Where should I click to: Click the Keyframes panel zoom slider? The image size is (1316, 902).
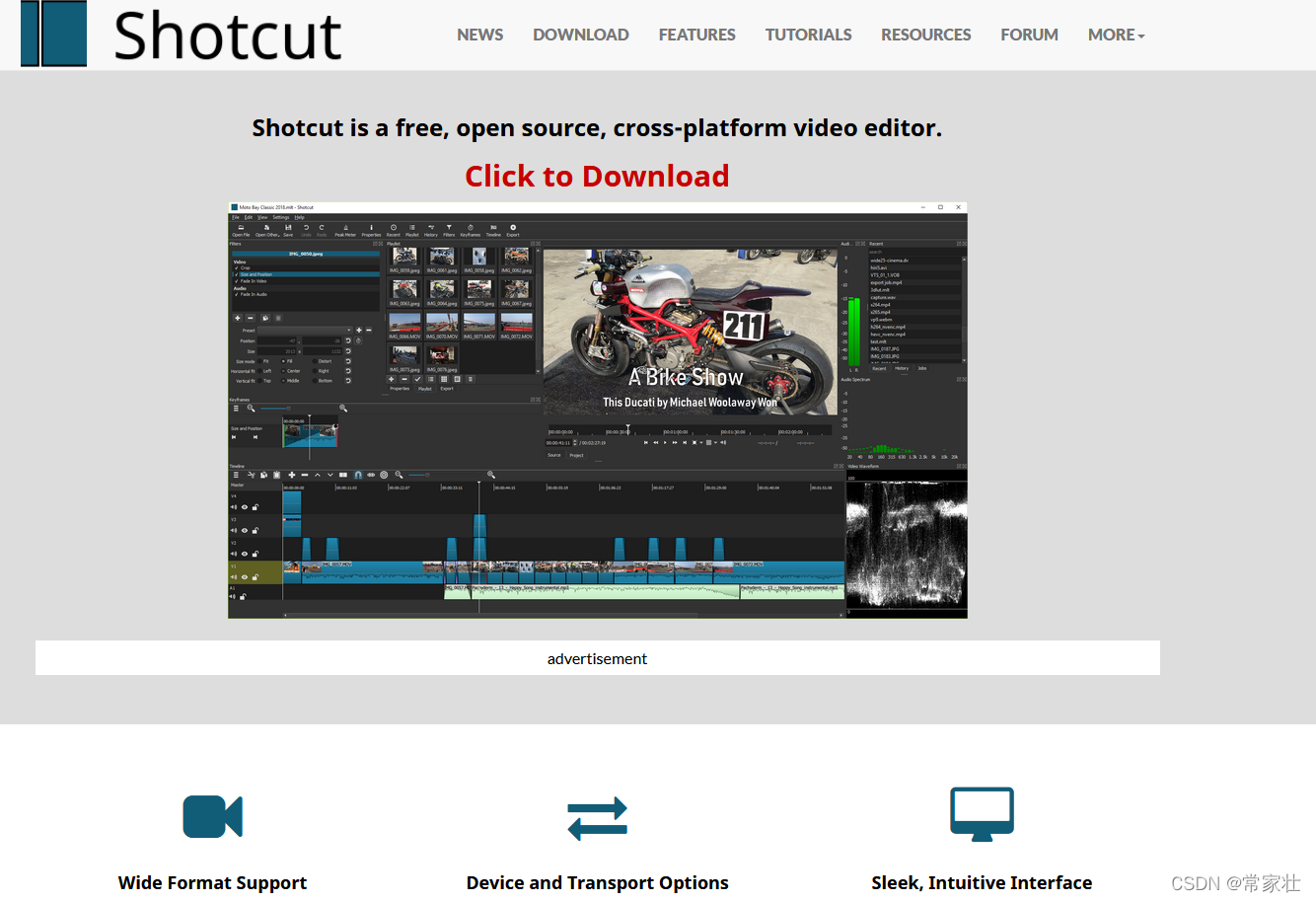(x=298, y=408)
